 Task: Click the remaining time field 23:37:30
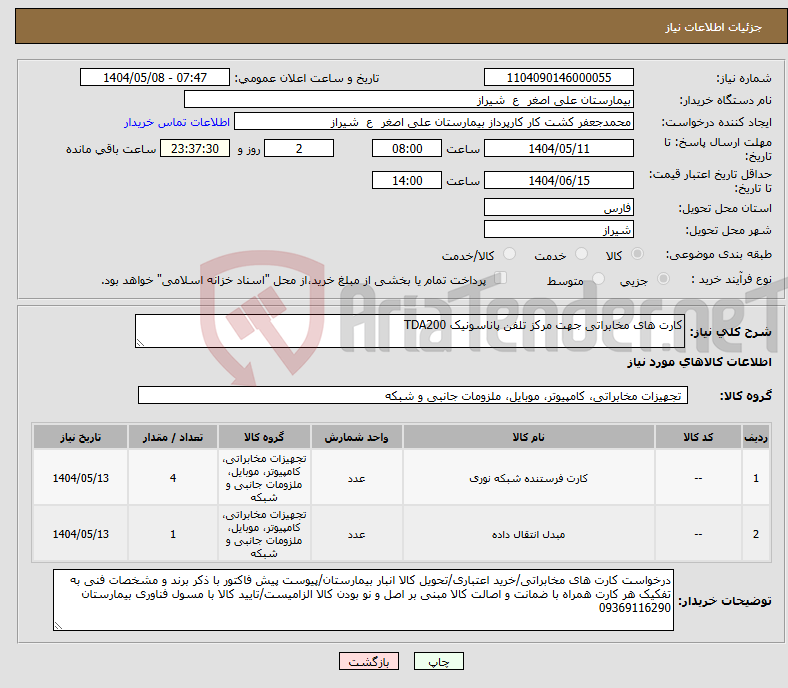(195, 148)
